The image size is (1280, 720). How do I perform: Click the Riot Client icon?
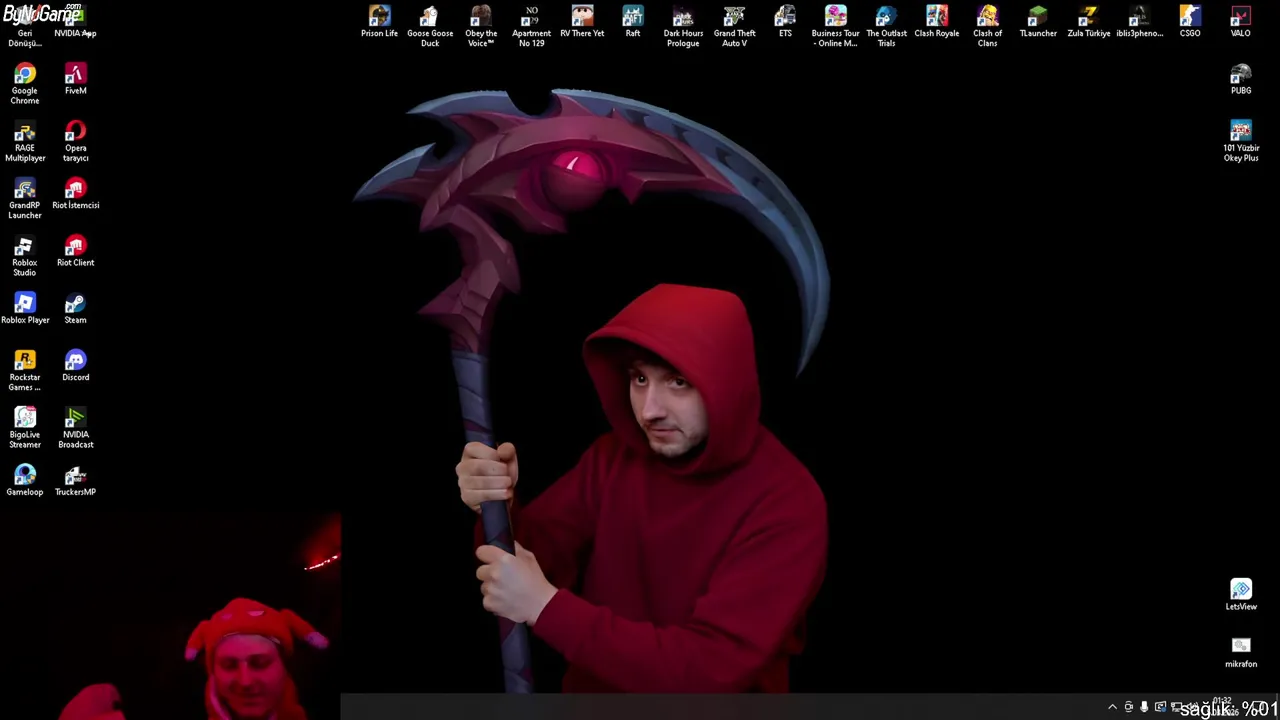75,251
